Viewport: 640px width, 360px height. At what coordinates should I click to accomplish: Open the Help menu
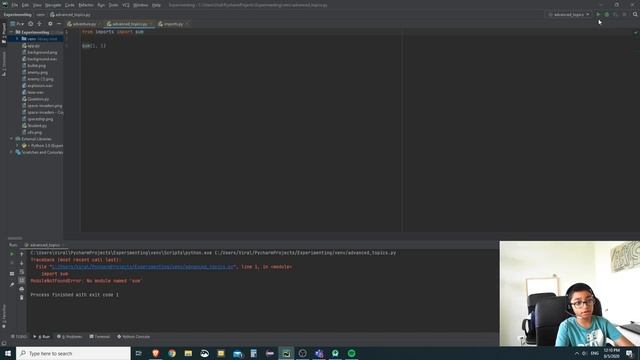click(156, 5)
